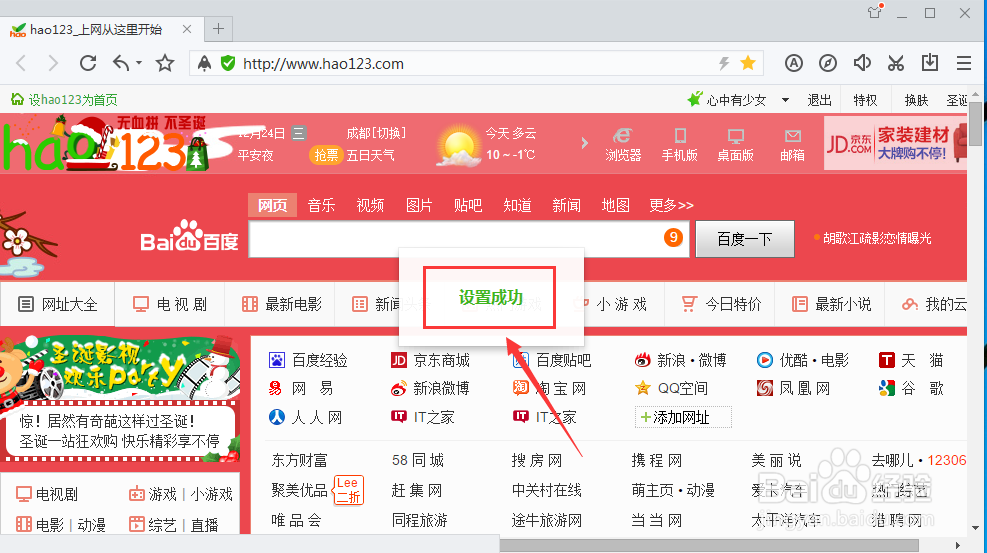Open the 网址大全 nav item
987x553 pixels.
[x=57, y=304]
